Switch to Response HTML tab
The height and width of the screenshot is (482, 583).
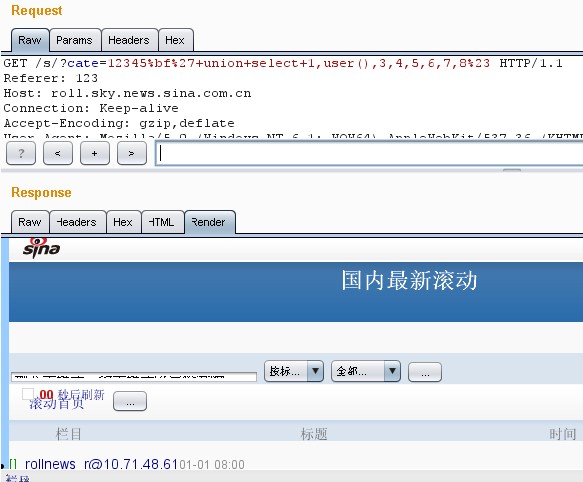tap(162, 222)
